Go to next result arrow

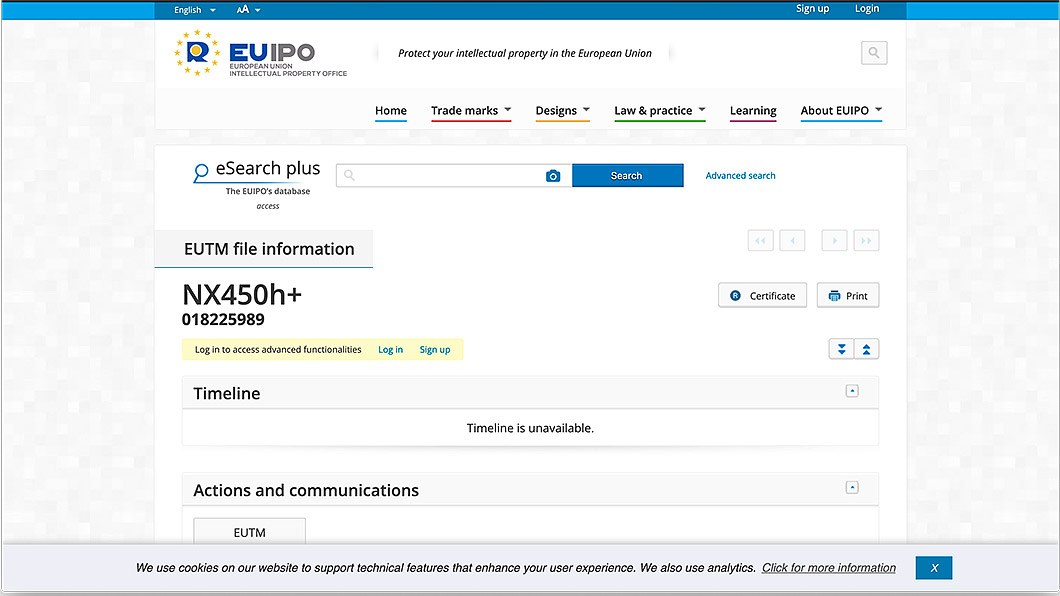(834, 241)
